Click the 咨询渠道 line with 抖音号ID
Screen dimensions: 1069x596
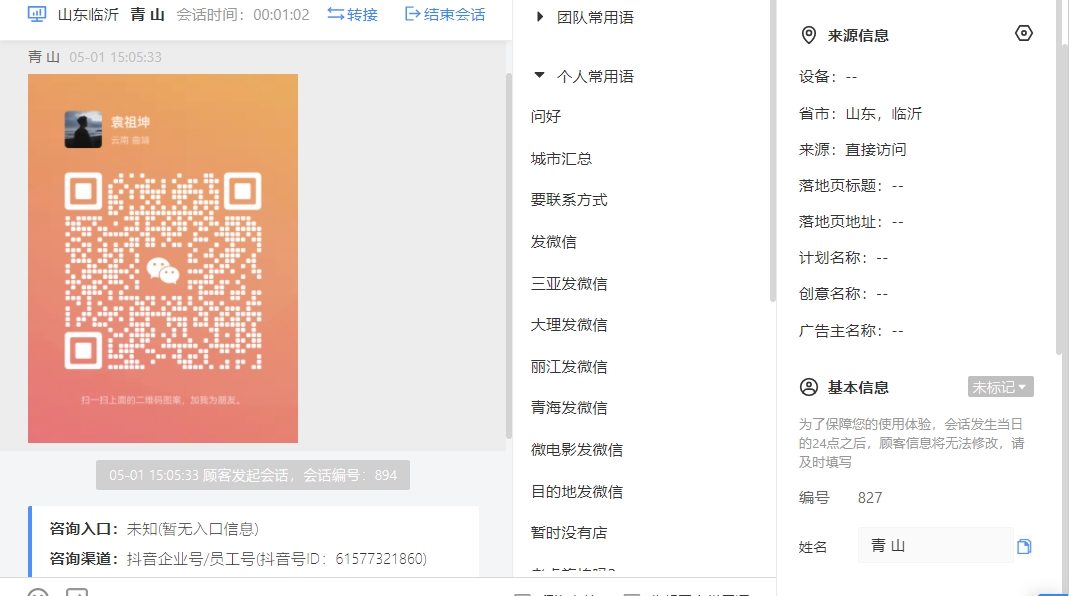coord(238,559)
